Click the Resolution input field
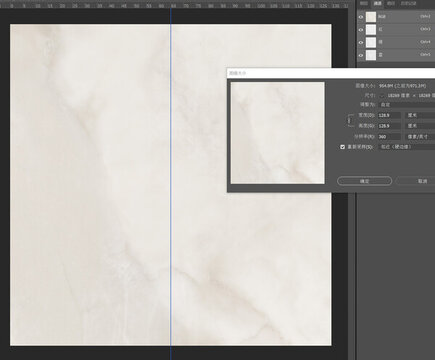 [389, 137]
